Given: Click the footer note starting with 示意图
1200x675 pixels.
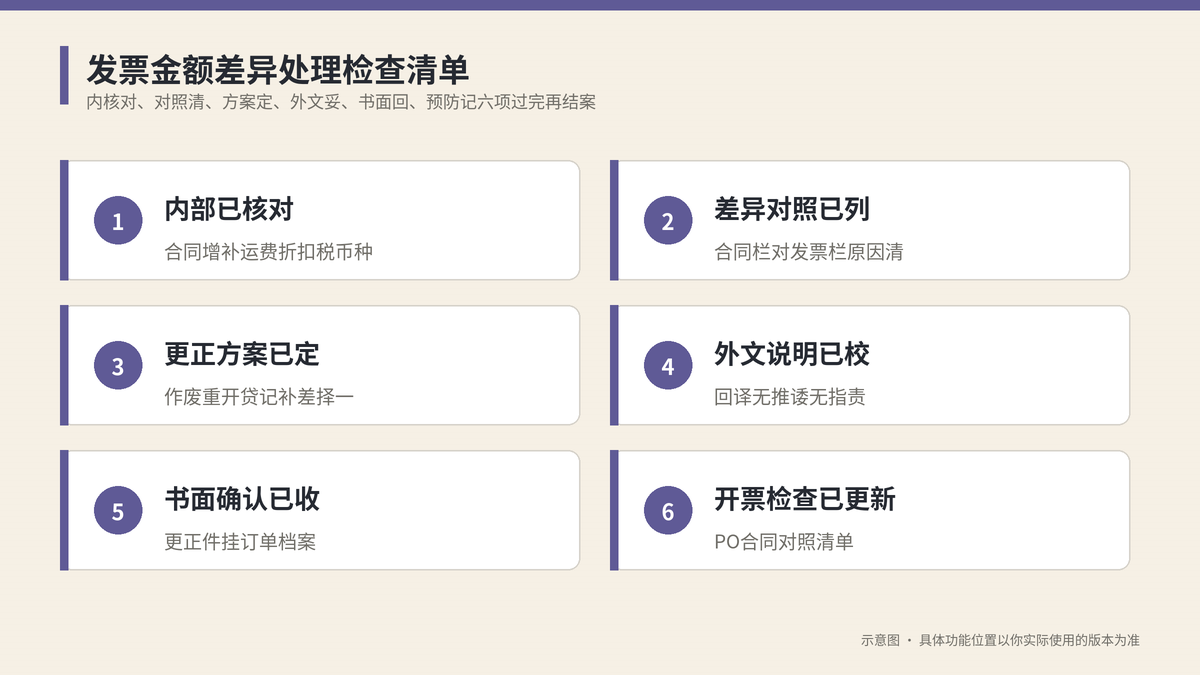Looking at the screenshot, I should tap(1000, 640).
